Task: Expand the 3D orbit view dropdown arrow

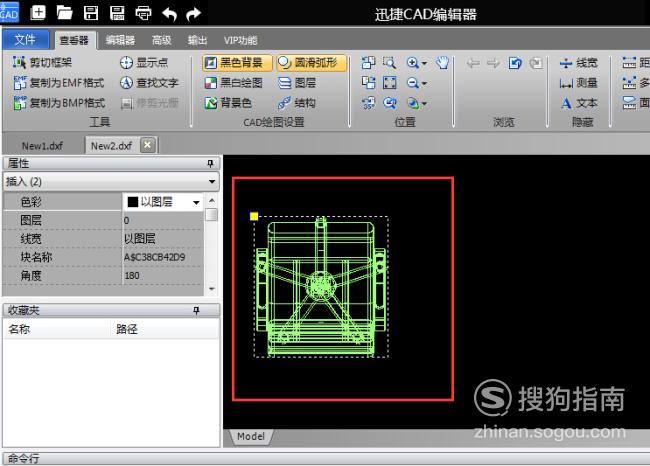Action: pyautogui.click(x=424, y=104)
